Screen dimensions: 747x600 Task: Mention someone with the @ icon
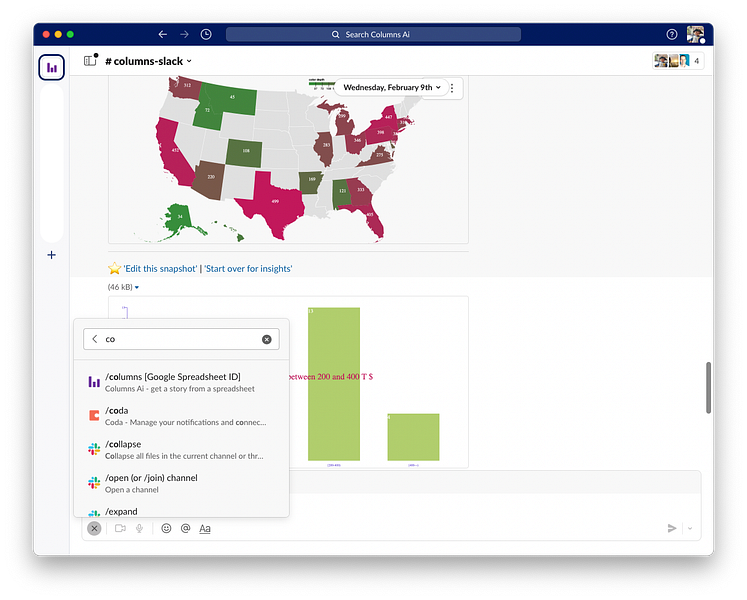coord(185,528)
